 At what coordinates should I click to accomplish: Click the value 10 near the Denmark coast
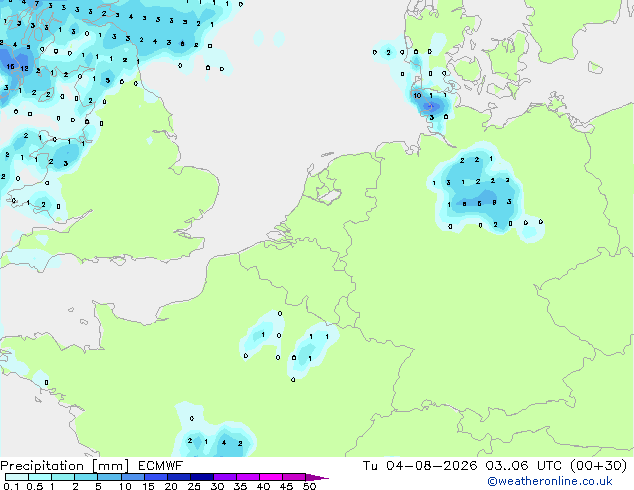point(417,95)
